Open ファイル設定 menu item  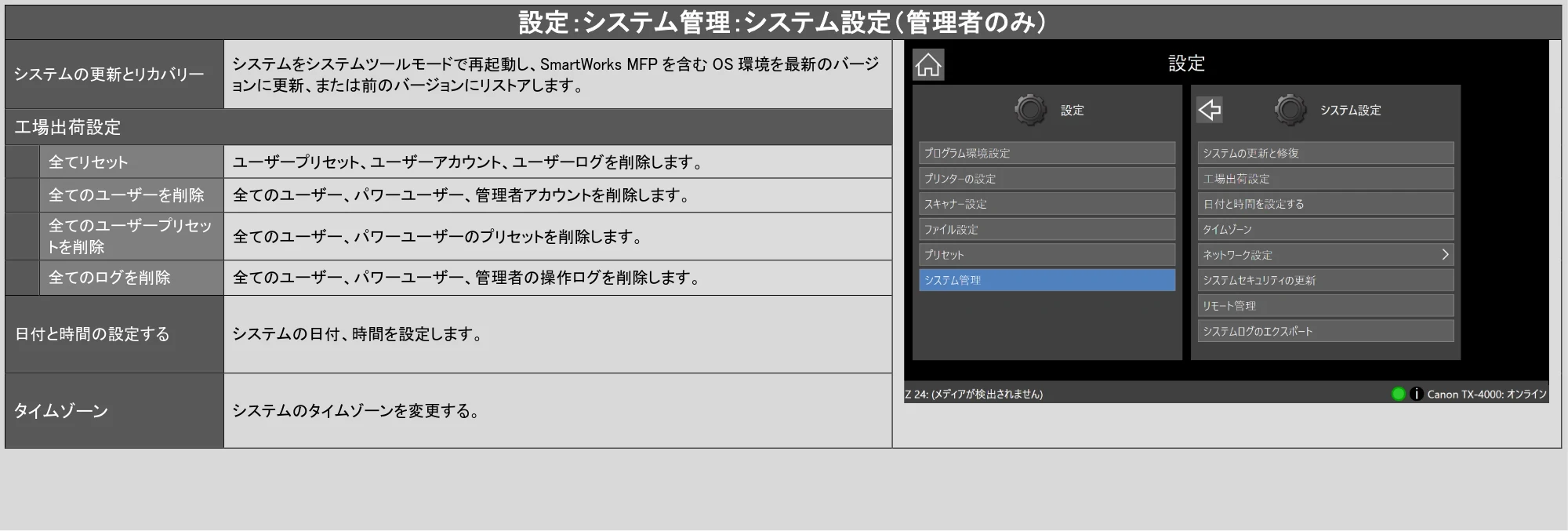(x=1047, y=229)
